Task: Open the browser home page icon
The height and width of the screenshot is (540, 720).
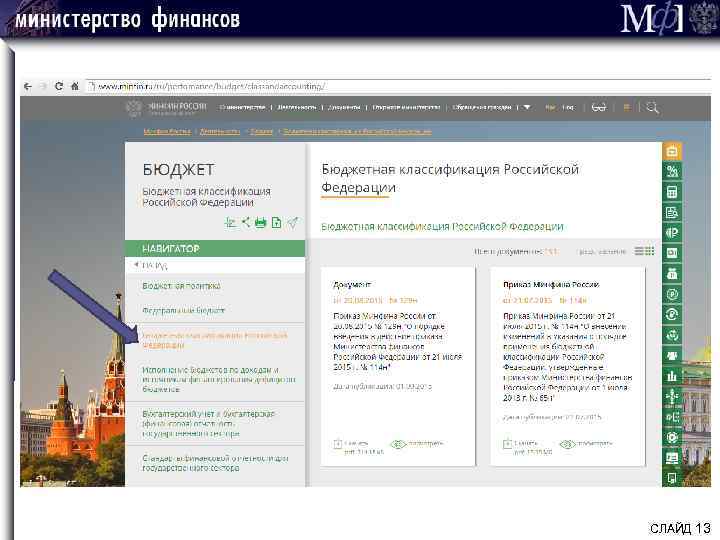Action: coord(74,86)
